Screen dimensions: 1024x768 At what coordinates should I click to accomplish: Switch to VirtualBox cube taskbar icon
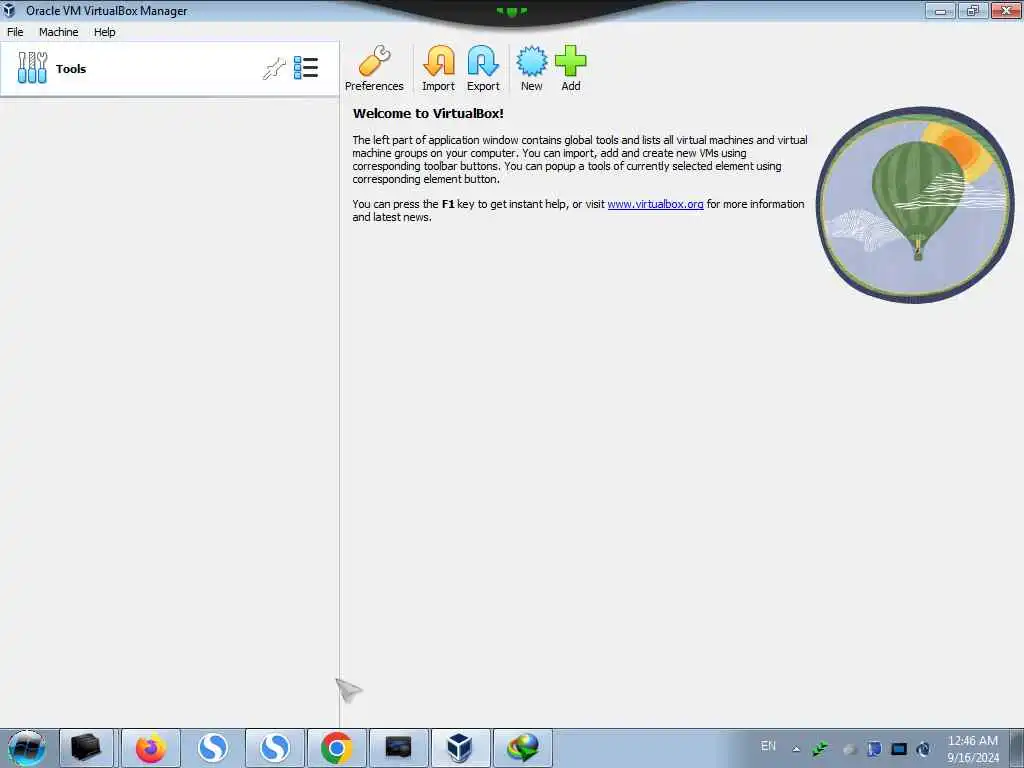click(x=460, y=748)
